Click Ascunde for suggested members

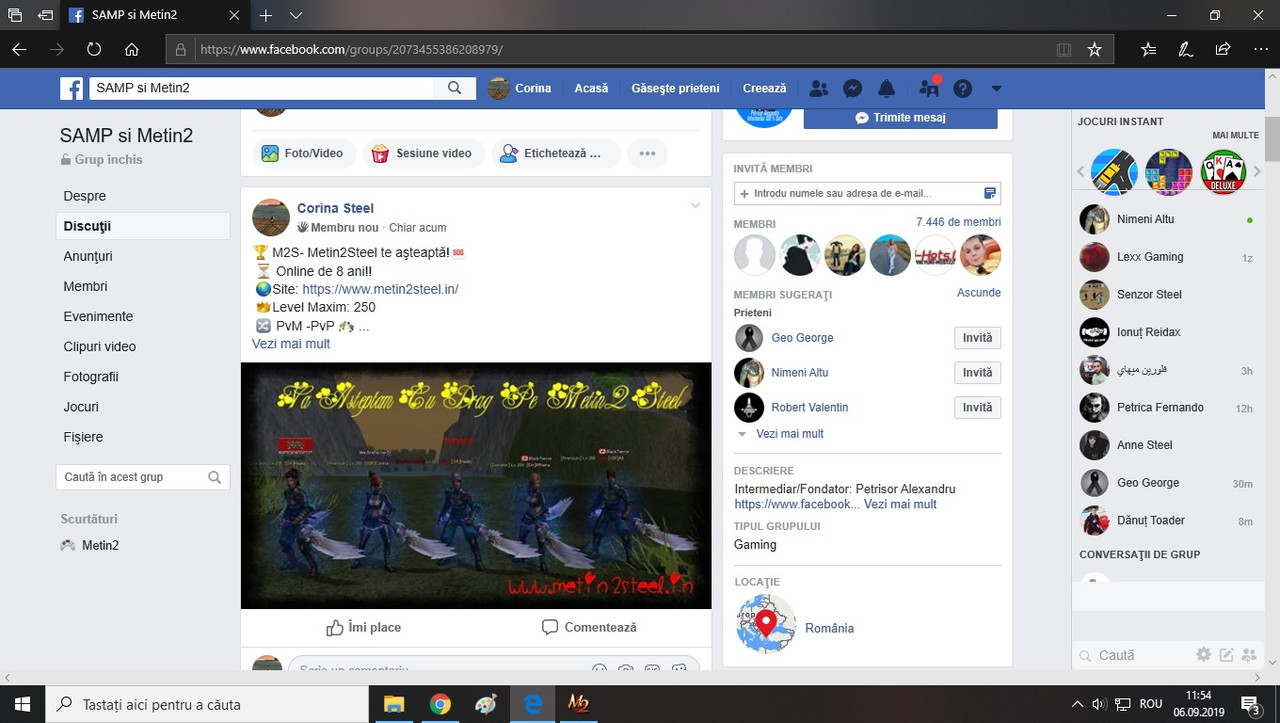tap(979, 293)
